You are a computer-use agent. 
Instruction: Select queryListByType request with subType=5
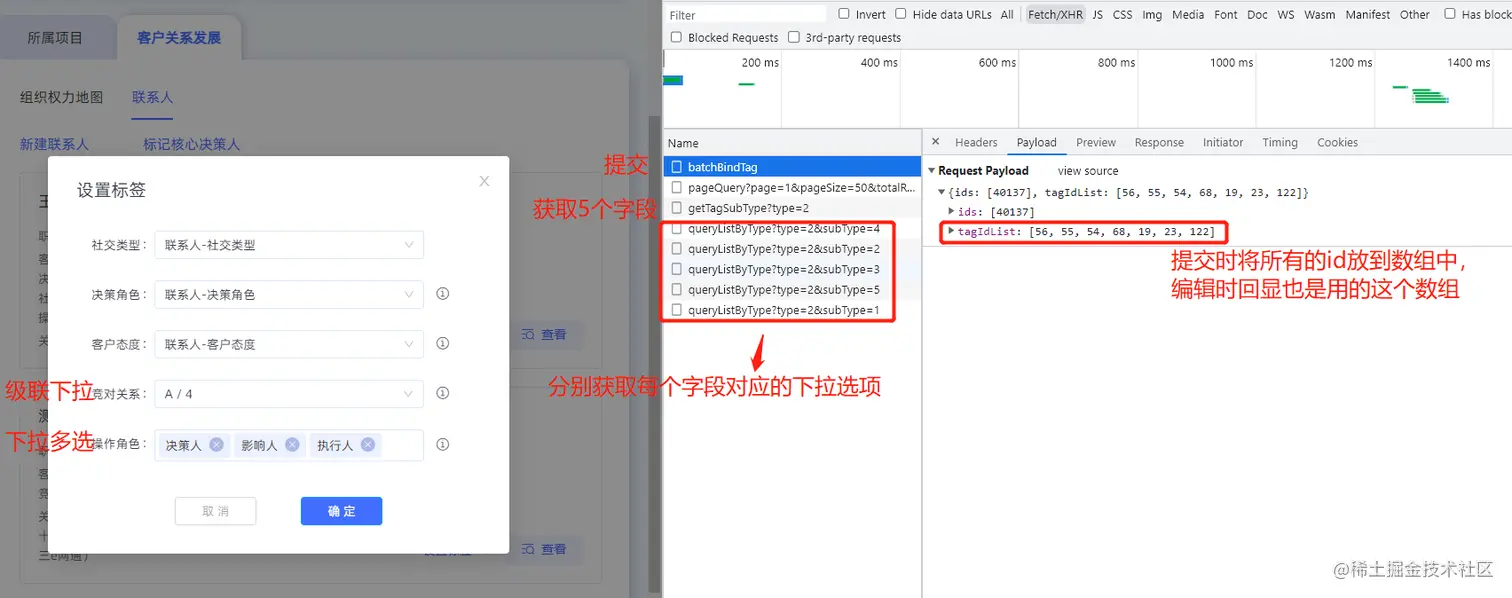(792, 289)
